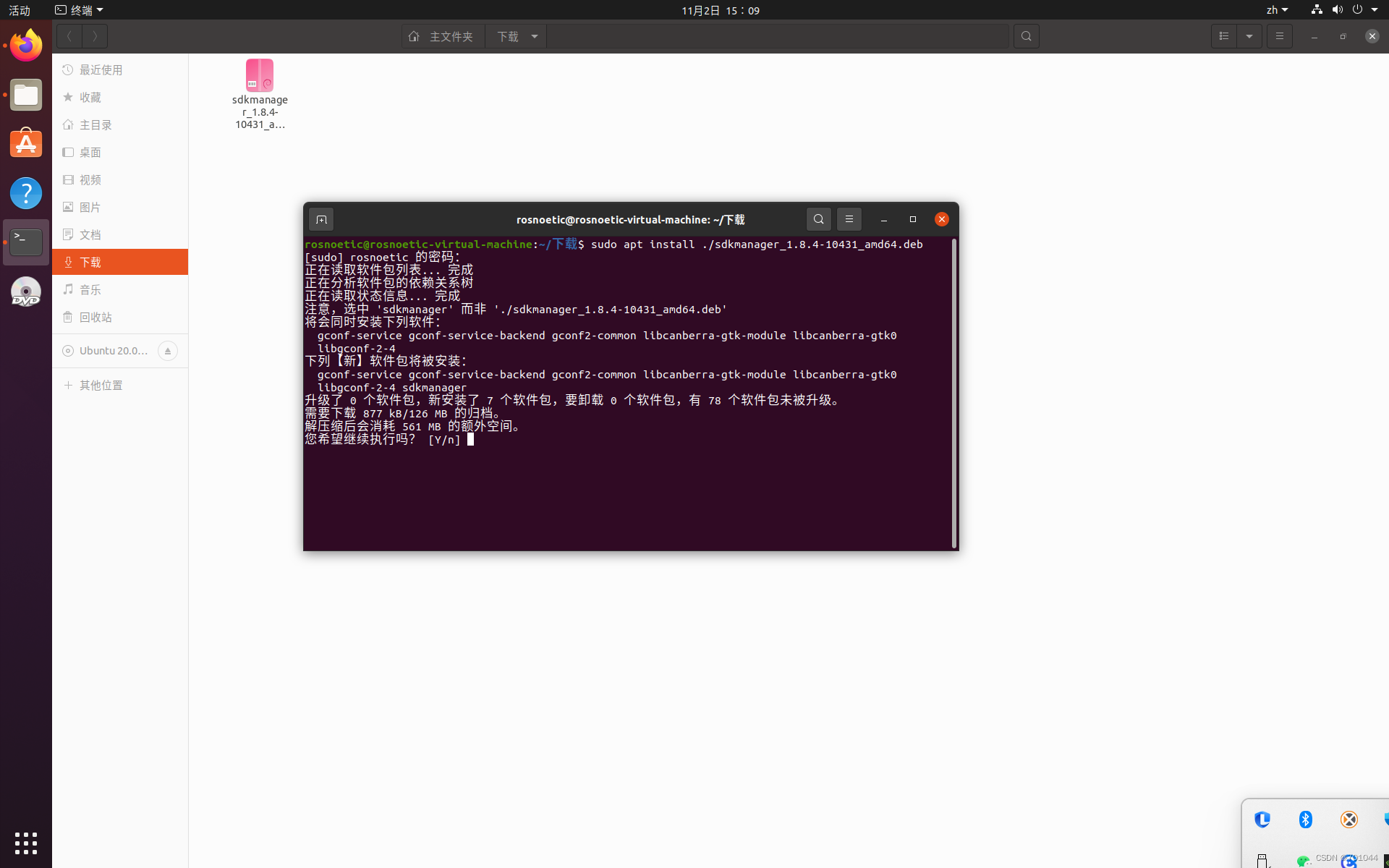Open Ubuntu Software from the dock
The width and height of the screenshot is (1389, 868).
tap(25, 143)
